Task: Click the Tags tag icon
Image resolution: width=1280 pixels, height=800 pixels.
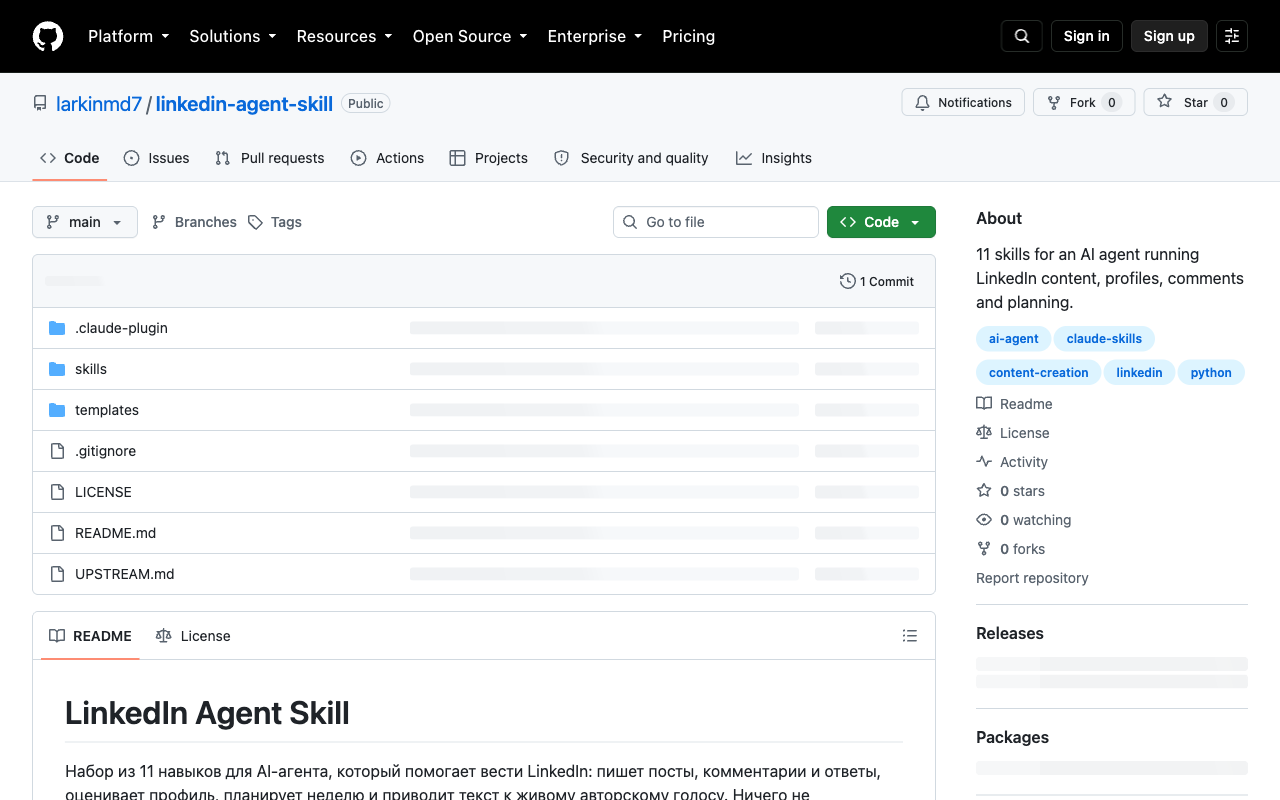Action: pos(256,222)
